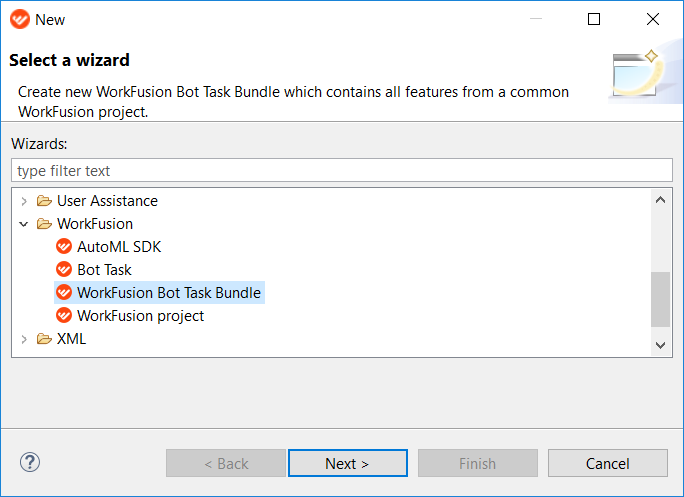The image size is (684, 497).
Task: Click the Cancel button
Action: (608, 463)
